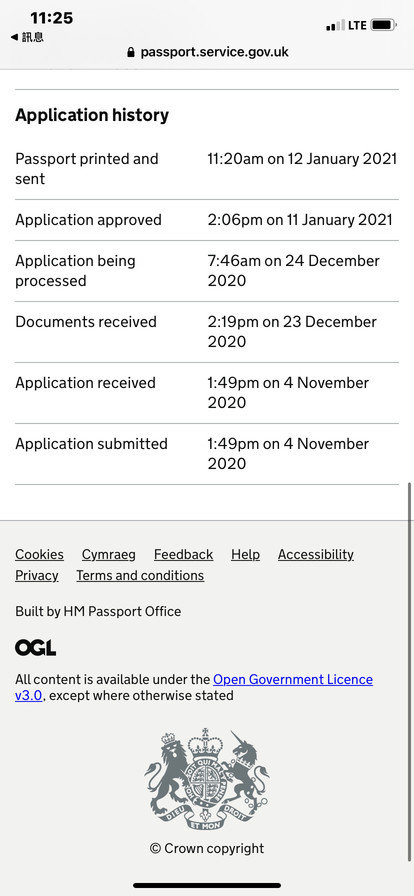Tap the OGL logo
Screen dimensions: 414x896
35,647
